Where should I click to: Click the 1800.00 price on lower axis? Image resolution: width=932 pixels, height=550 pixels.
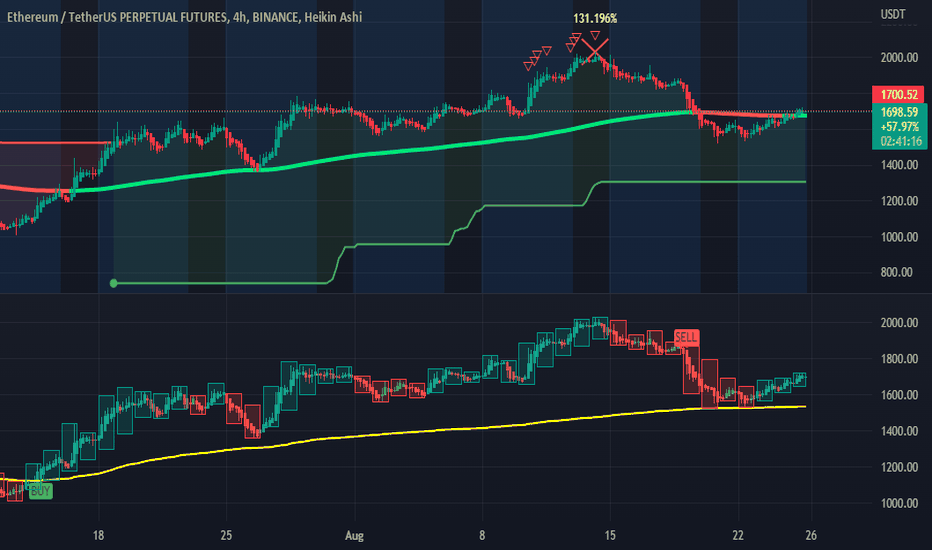(899, 359)
